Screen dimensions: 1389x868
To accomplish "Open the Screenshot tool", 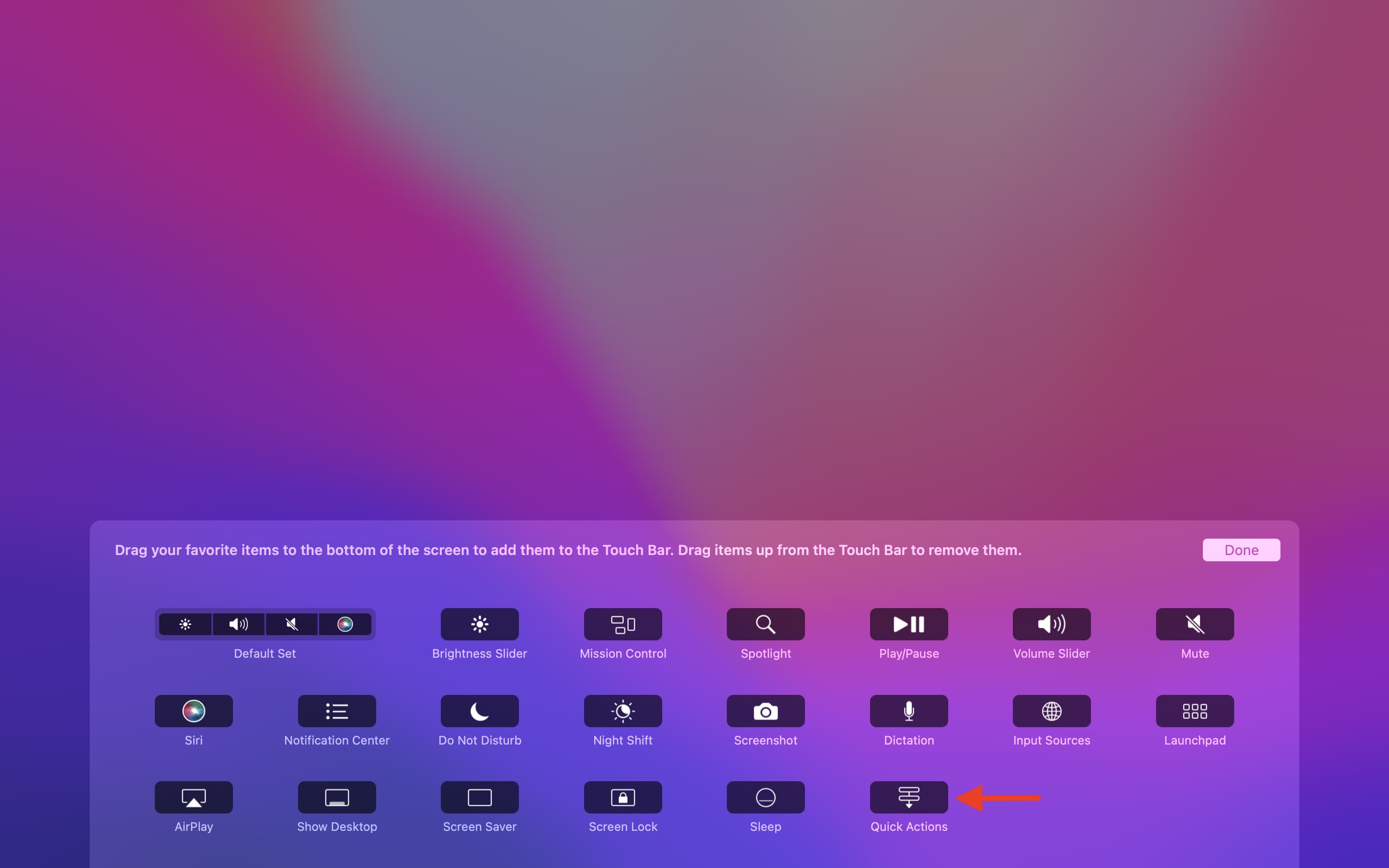I will pos(765,710).
